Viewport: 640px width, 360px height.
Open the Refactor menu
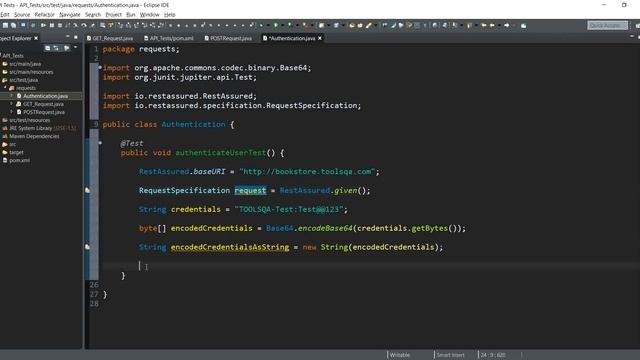coord(44,15)
